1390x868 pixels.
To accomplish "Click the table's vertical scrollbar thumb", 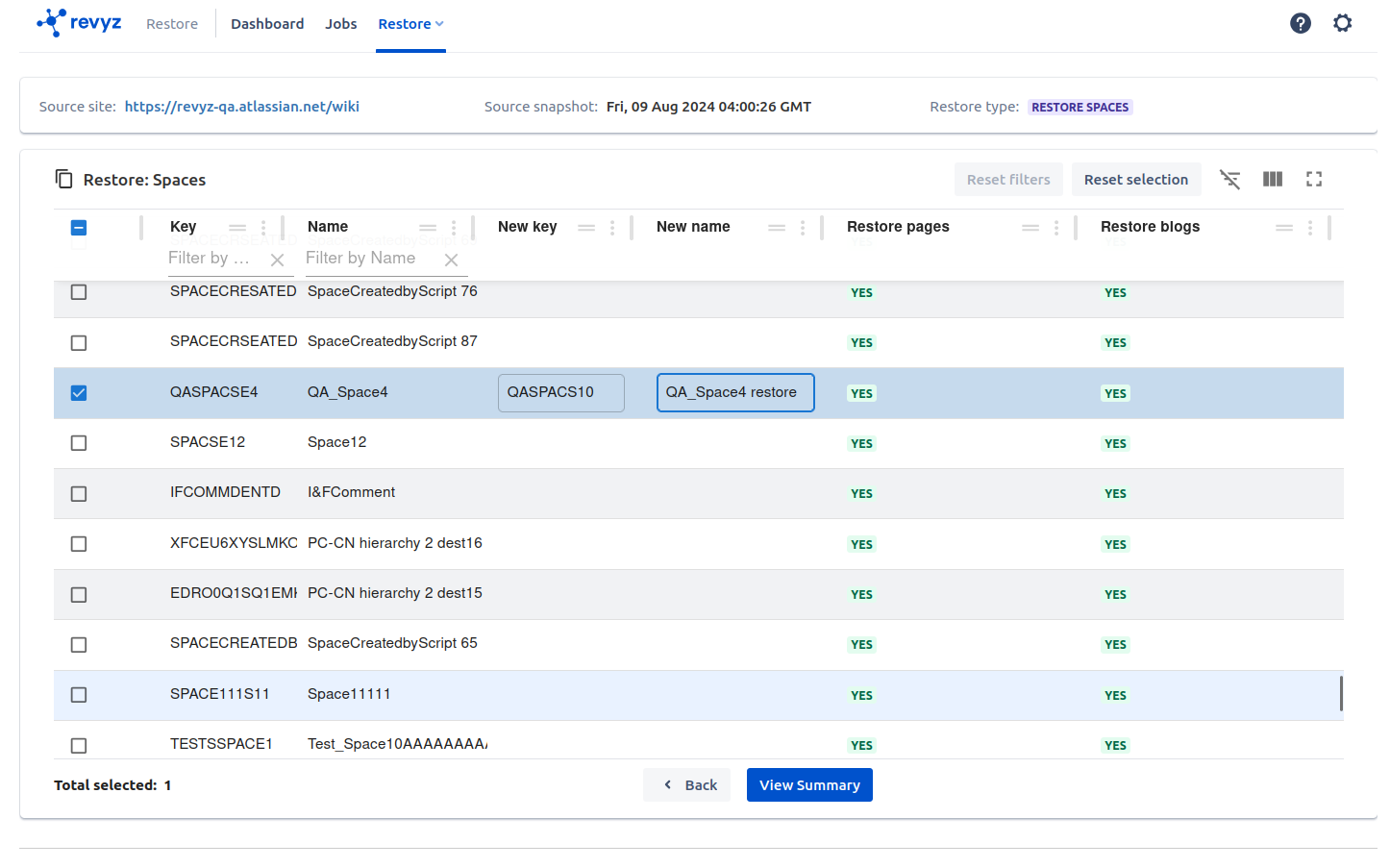I will coord(1340,693).
